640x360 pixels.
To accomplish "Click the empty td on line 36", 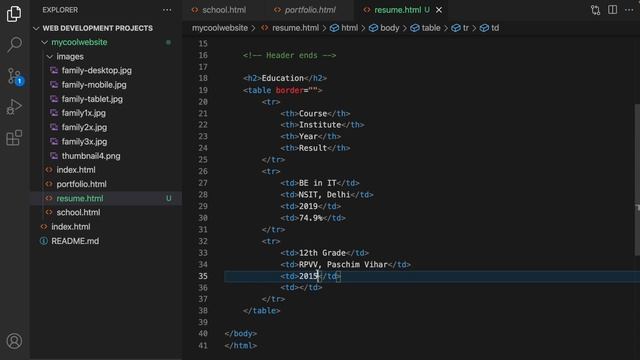I will [301, 288].
